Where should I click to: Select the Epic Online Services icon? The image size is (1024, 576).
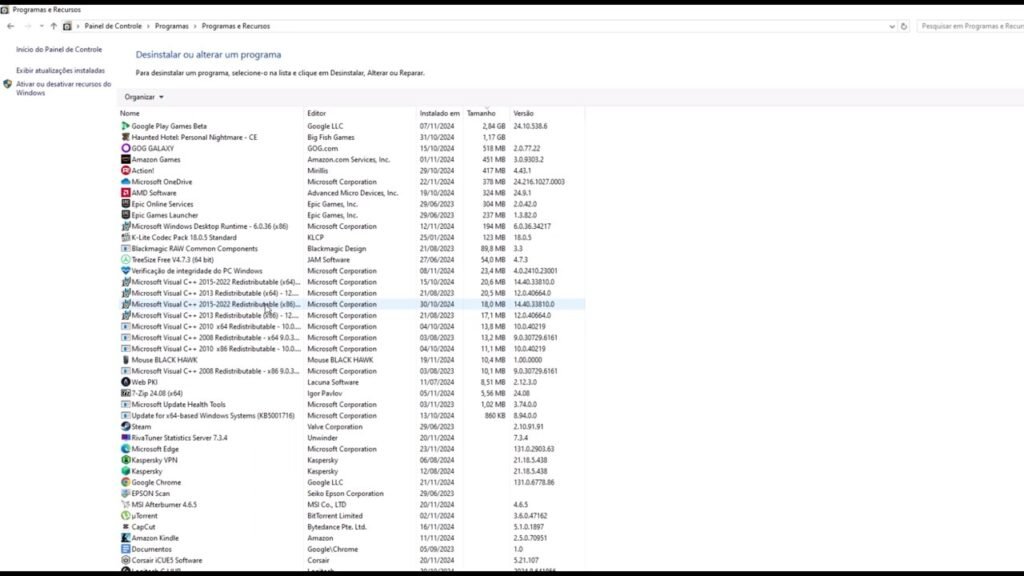[125, 204]
